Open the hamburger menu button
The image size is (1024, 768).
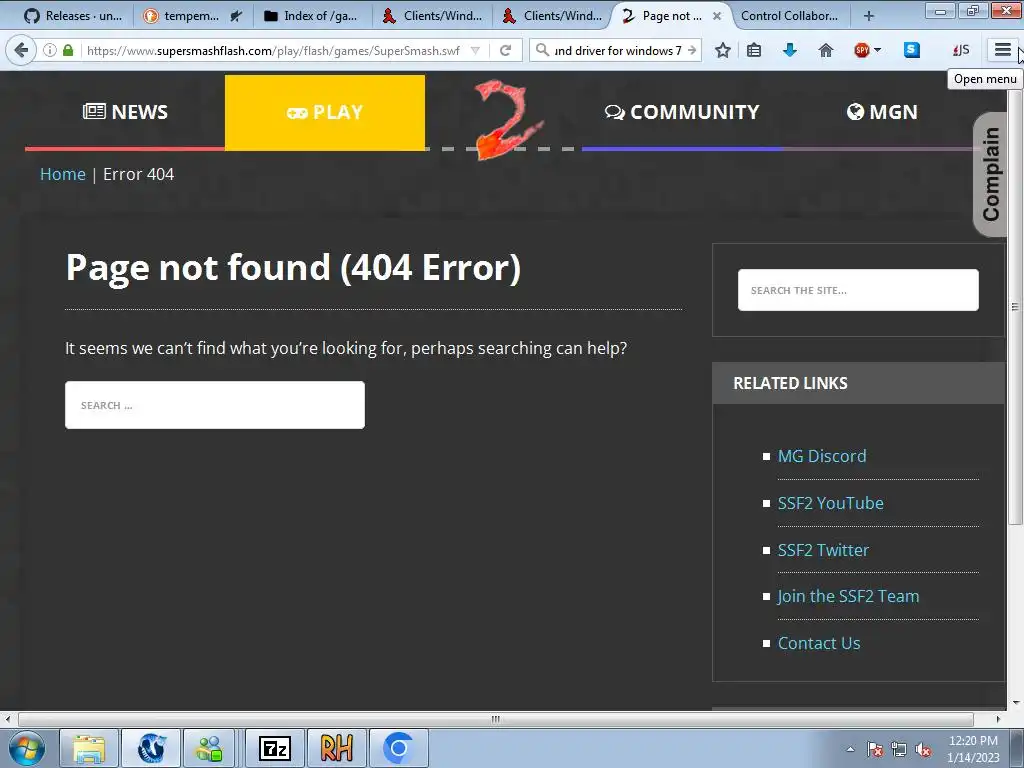coord(1002,50)
